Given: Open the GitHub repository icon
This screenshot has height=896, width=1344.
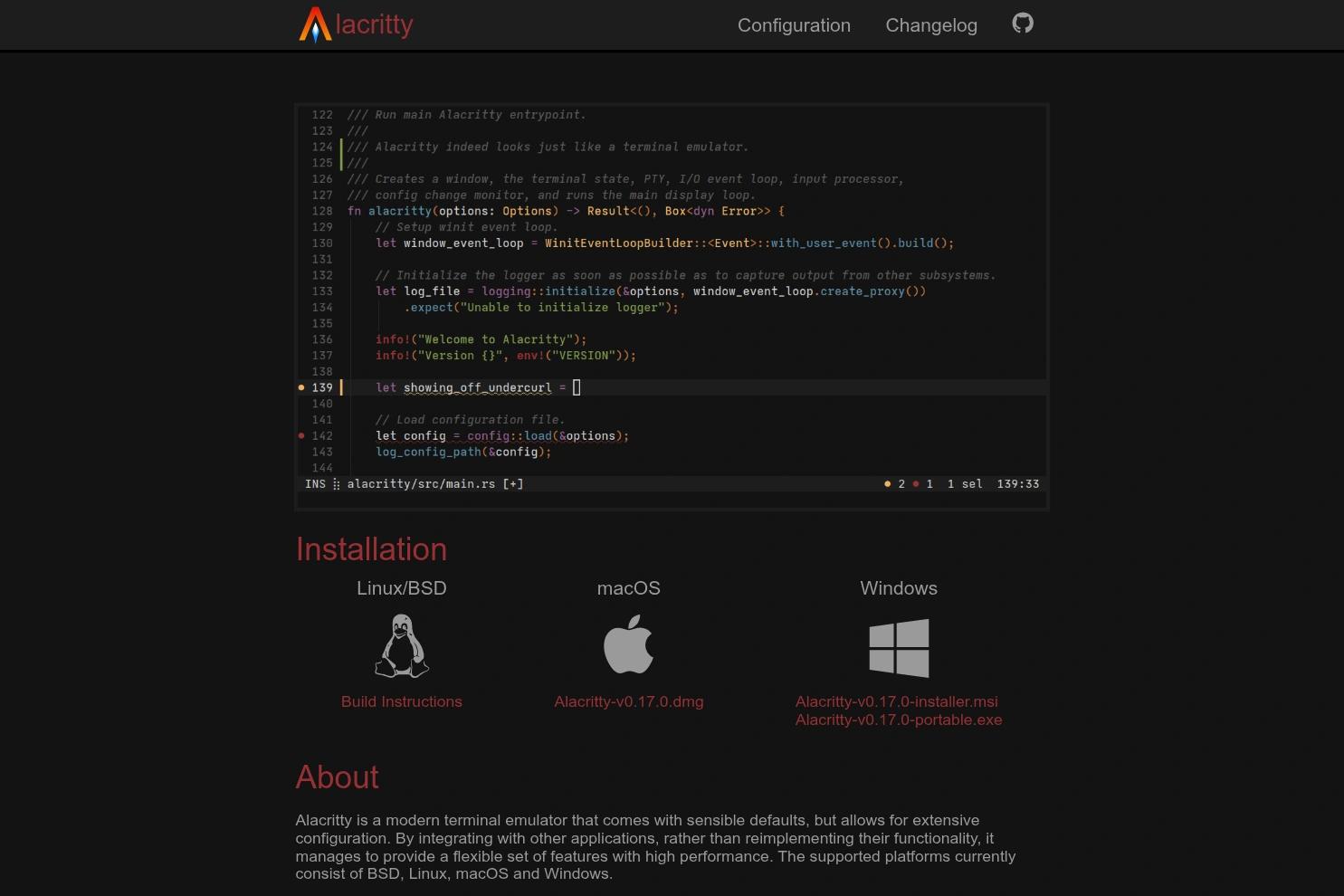Looking at the screenshot, I should click(x=1023, y=24).
